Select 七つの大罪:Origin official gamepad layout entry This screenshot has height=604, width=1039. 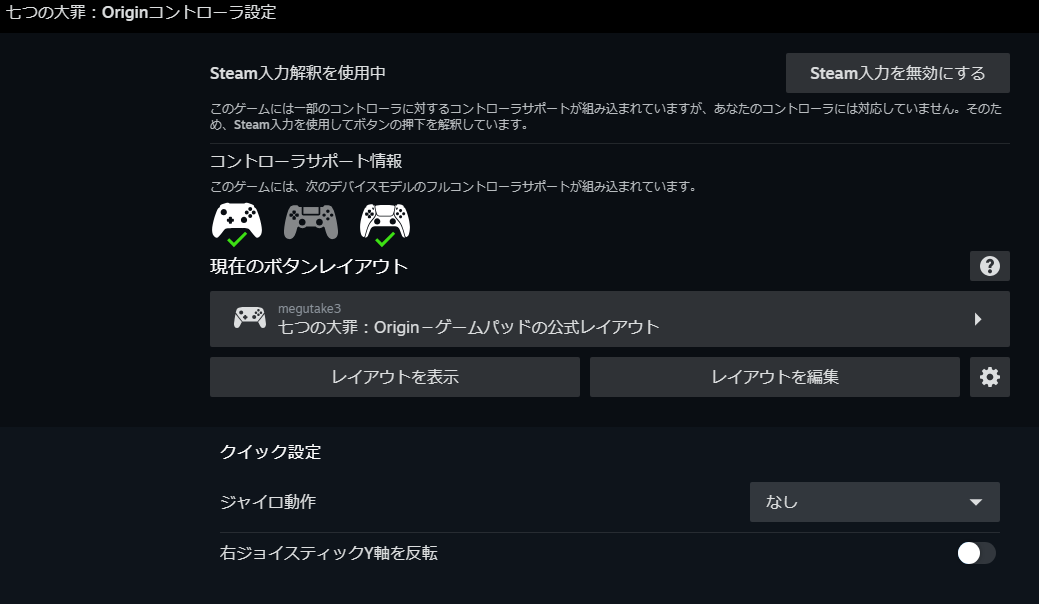click(610, 319)
